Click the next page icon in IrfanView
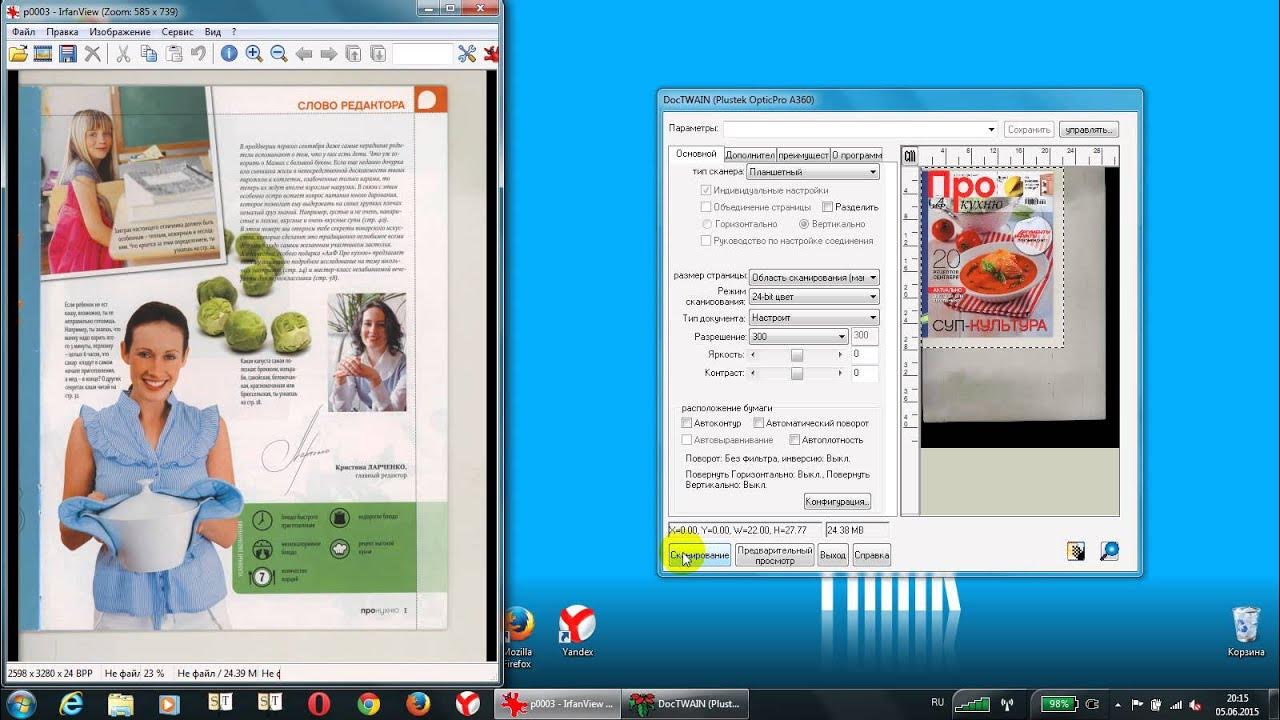Viewport: 1280px width, 720px height. [x=379, y=54]
